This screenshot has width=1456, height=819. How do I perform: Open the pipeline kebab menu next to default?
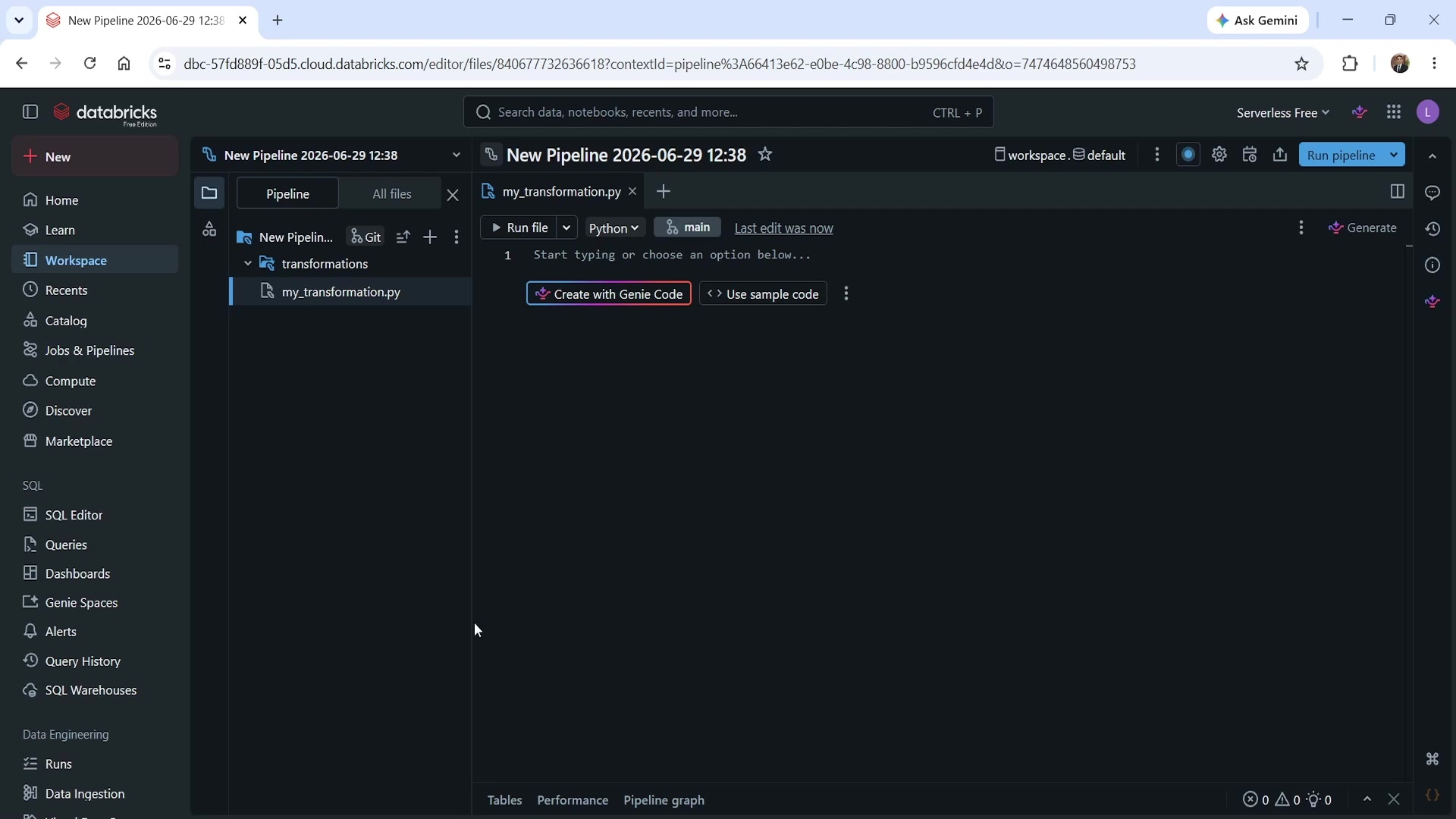click(x=1157, y=155)
